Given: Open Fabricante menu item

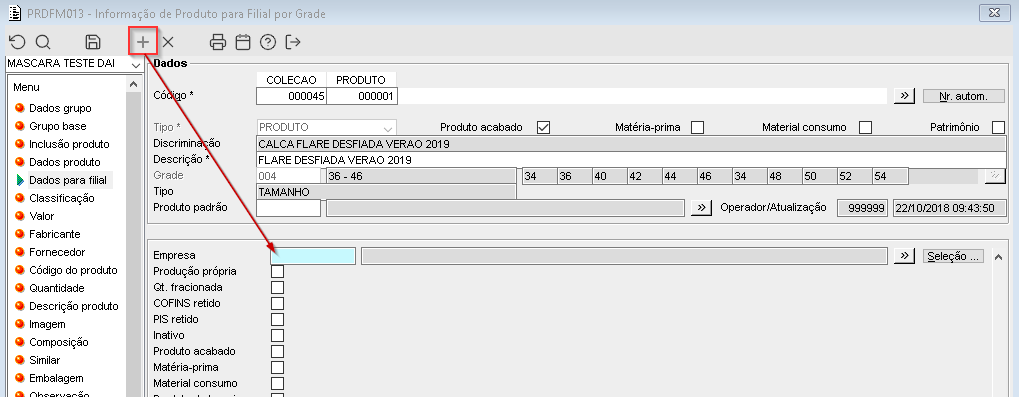Looking at the screenshot, I should pyautogui.click(x=55, y=234).
